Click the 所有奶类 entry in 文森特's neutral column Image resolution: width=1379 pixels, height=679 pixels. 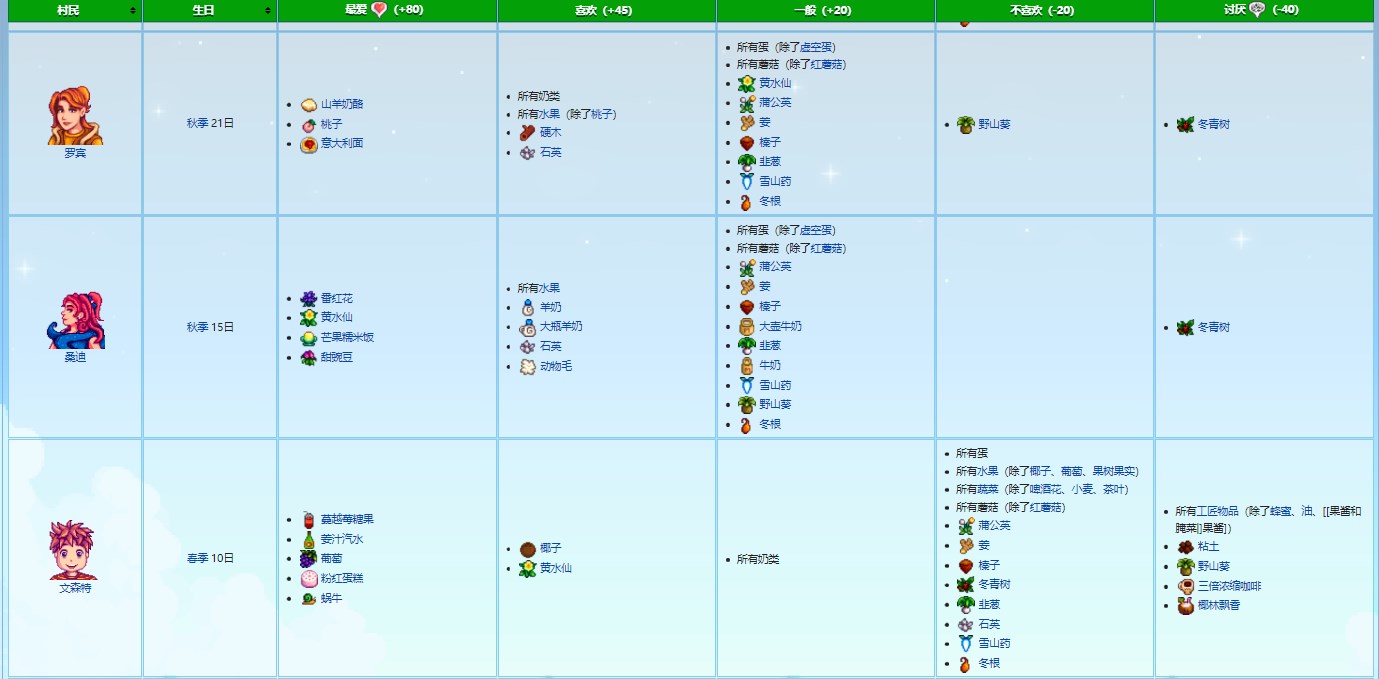(758, 559)
